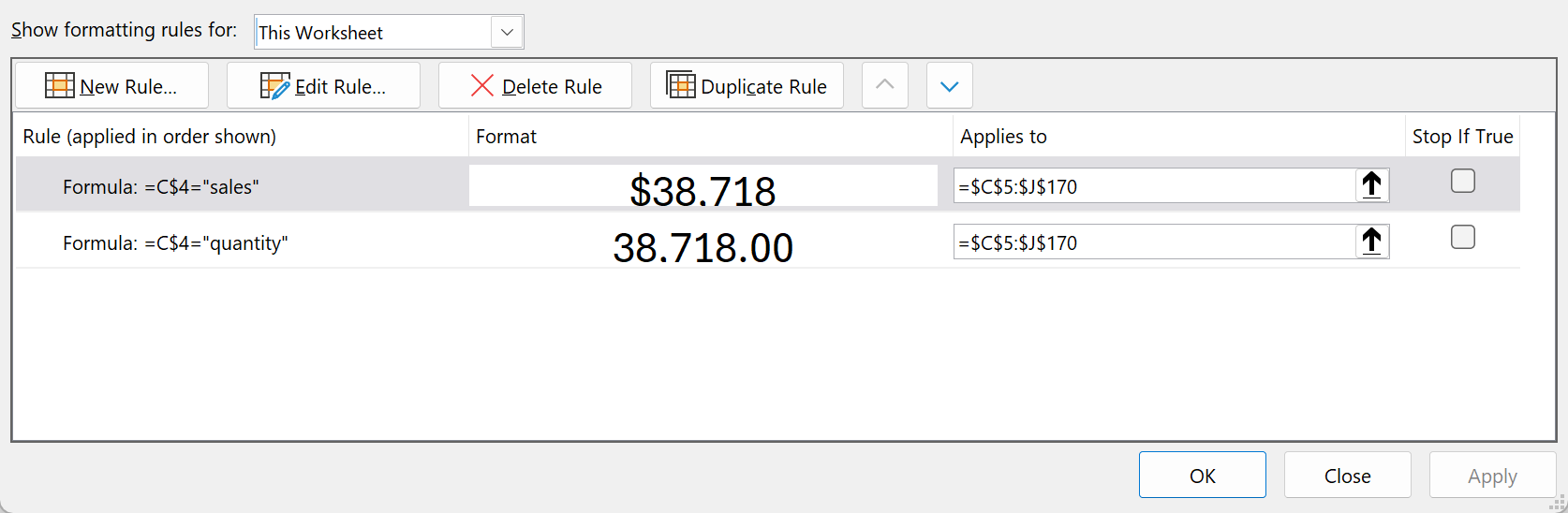This screenshot has width=1568, height=513.
Task: Collapse range selector for the sales rule
Action: 1372,185
